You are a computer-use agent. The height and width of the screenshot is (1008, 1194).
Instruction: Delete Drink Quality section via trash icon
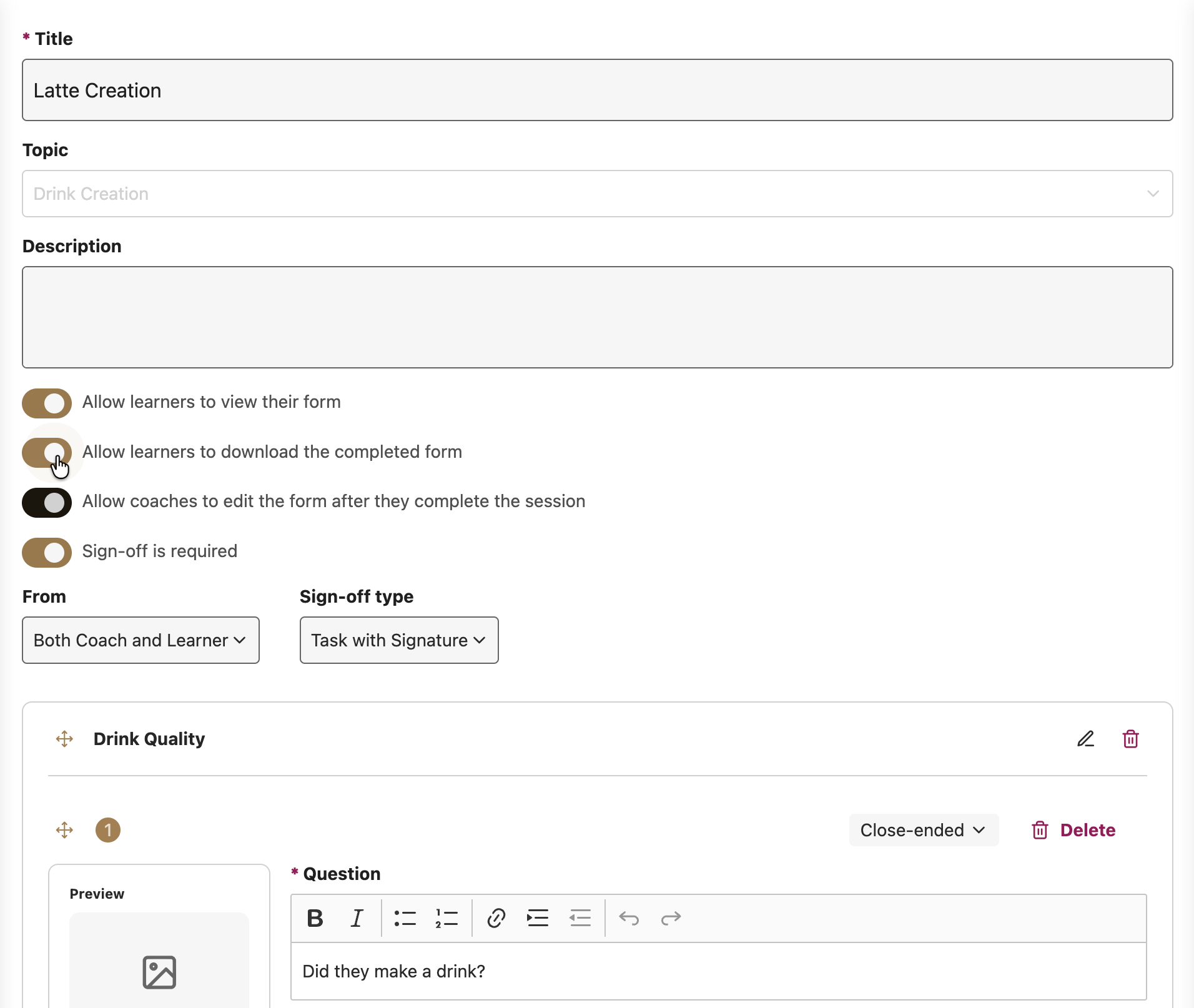point(1130,739)
